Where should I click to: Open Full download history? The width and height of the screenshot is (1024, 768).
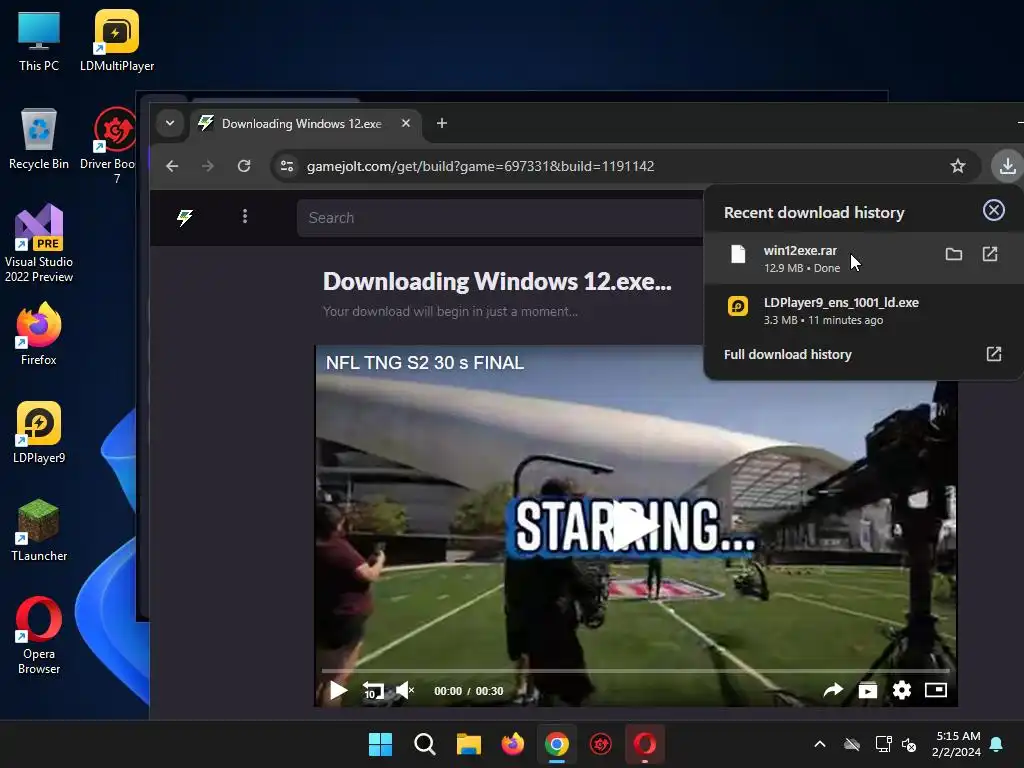788,355
